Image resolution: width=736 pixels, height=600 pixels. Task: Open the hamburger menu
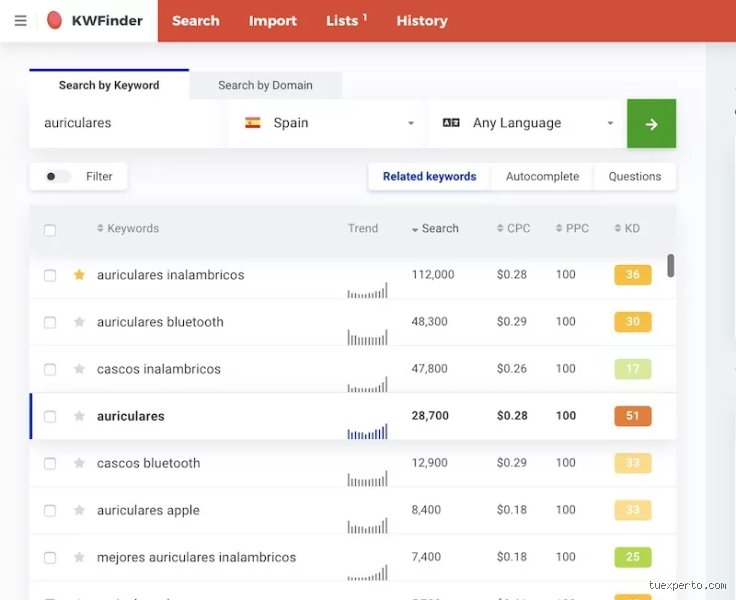(21, 21)
